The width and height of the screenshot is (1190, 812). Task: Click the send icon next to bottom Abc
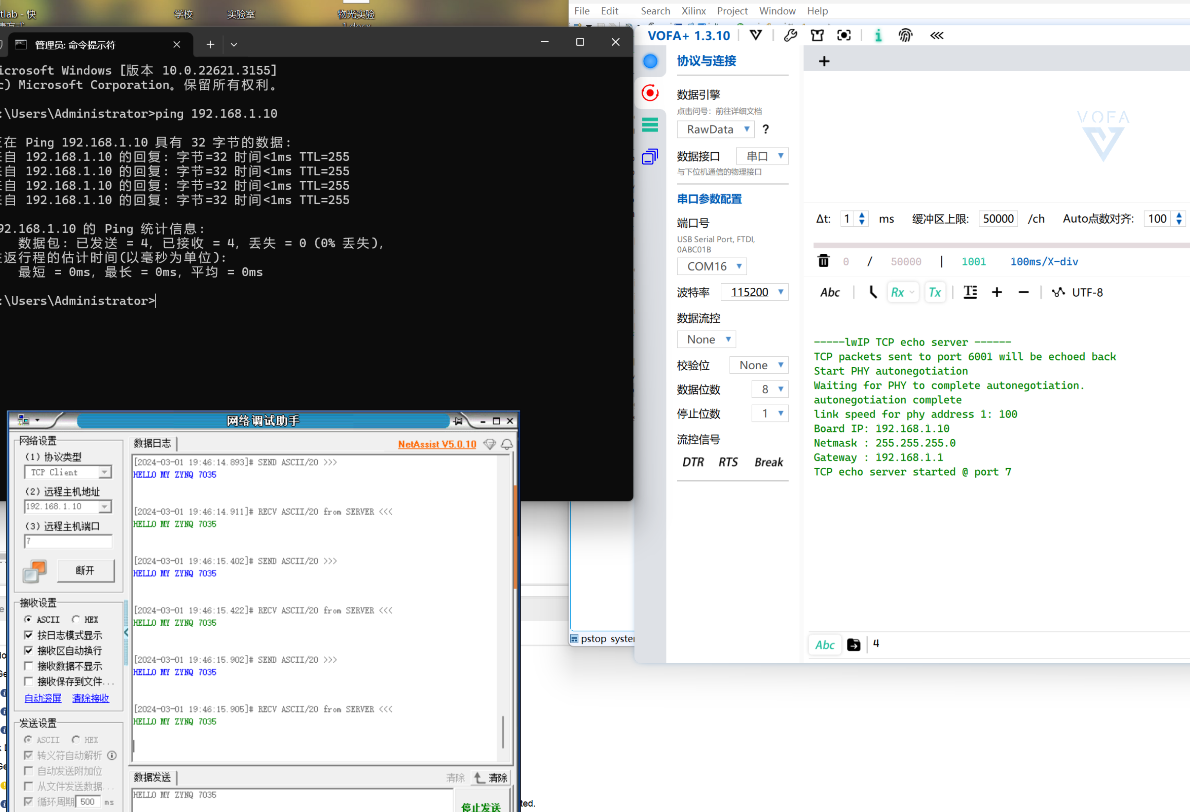[854, 644]
